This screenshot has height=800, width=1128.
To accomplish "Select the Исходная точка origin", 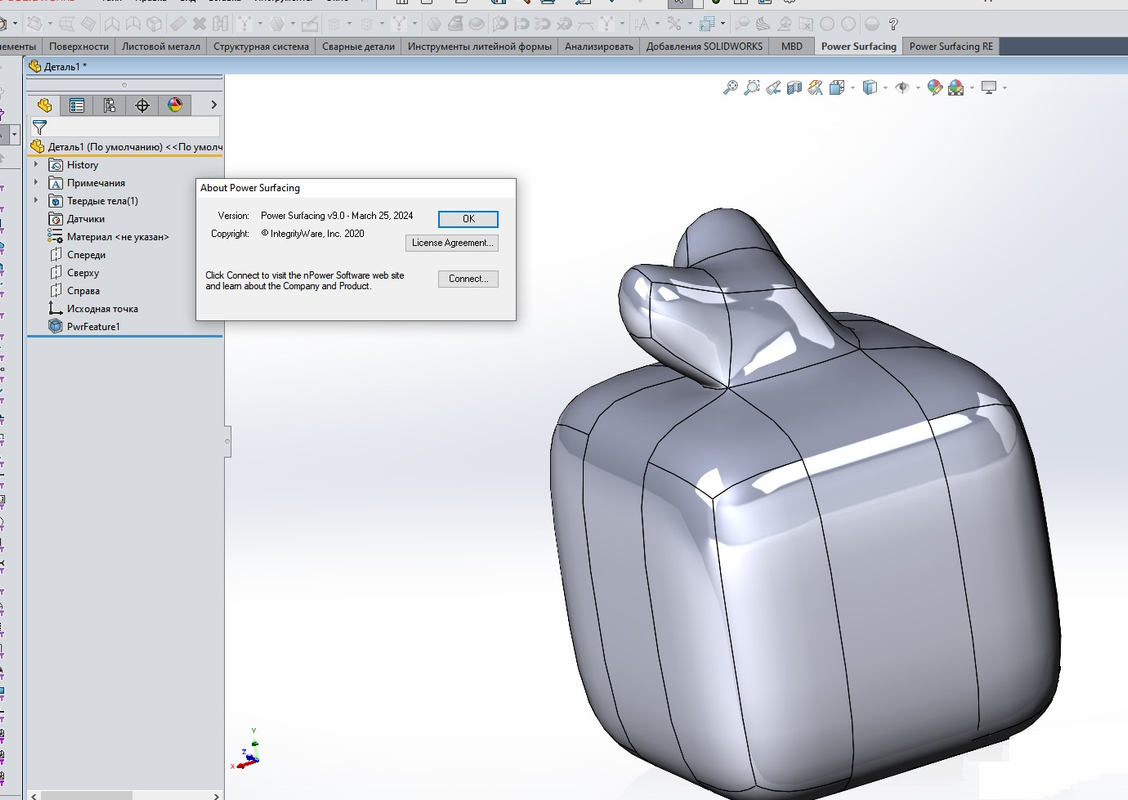I will [93, 309].
